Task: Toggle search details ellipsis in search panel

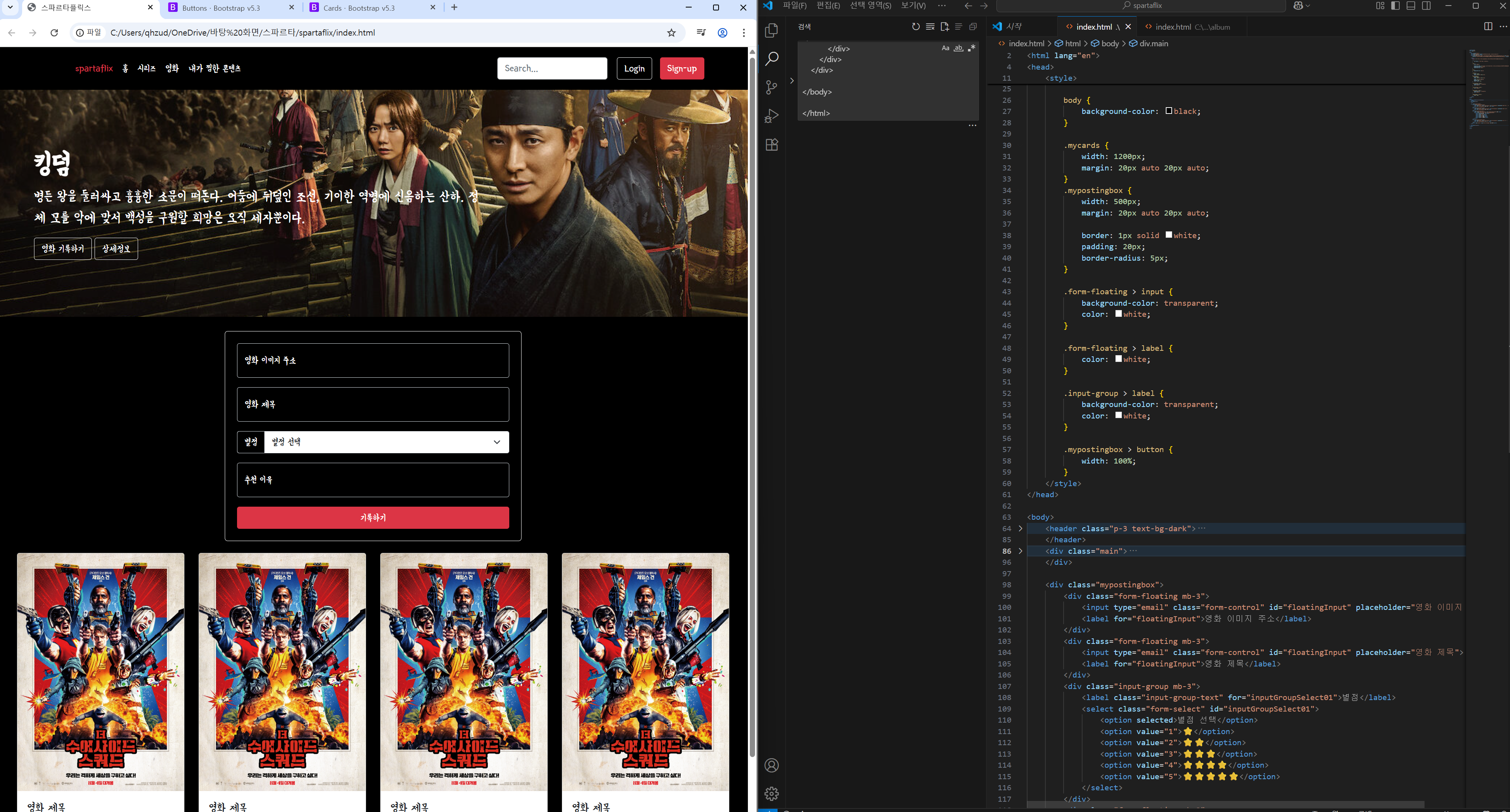Action: tap(973, 125)
